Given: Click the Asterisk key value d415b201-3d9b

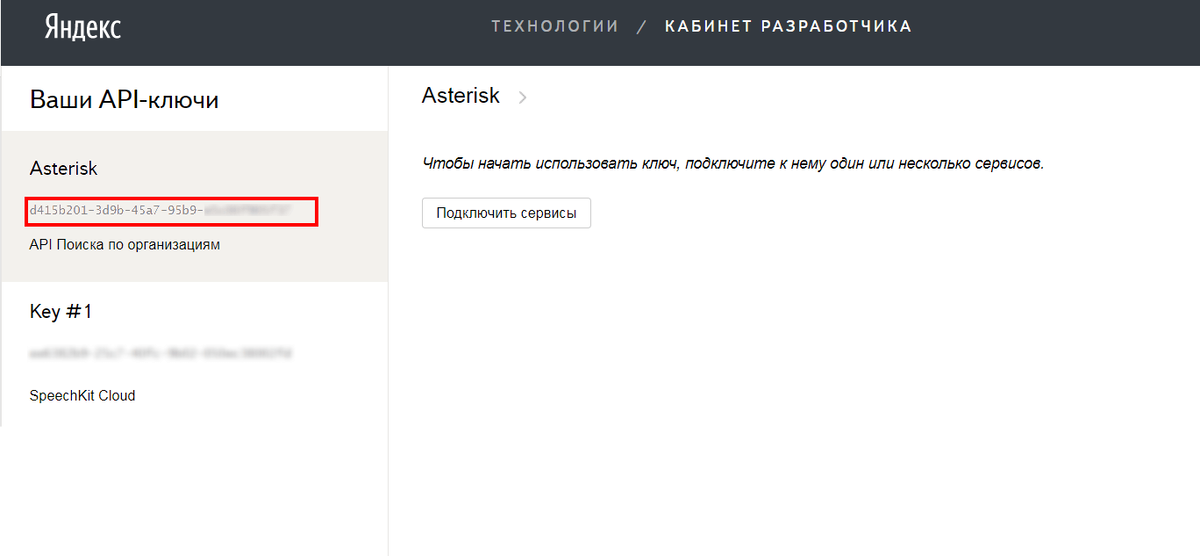Looking at the screenshot, I should (160, 211).
